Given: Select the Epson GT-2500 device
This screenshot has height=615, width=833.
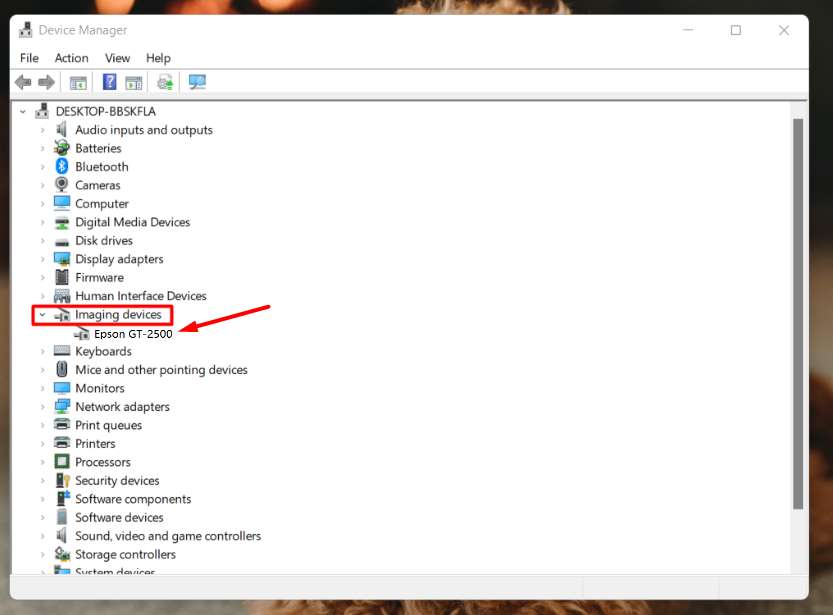Looking at the screenshot, I should click(133, 334).
